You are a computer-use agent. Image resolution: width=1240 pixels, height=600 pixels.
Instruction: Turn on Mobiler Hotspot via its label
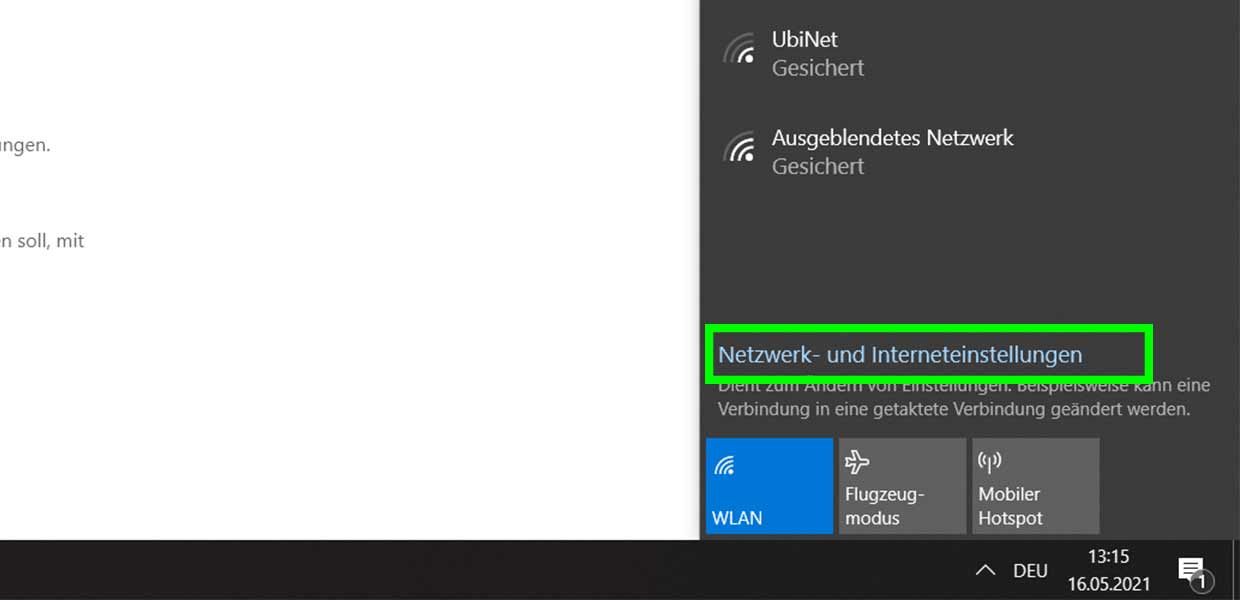[1010, 506]
